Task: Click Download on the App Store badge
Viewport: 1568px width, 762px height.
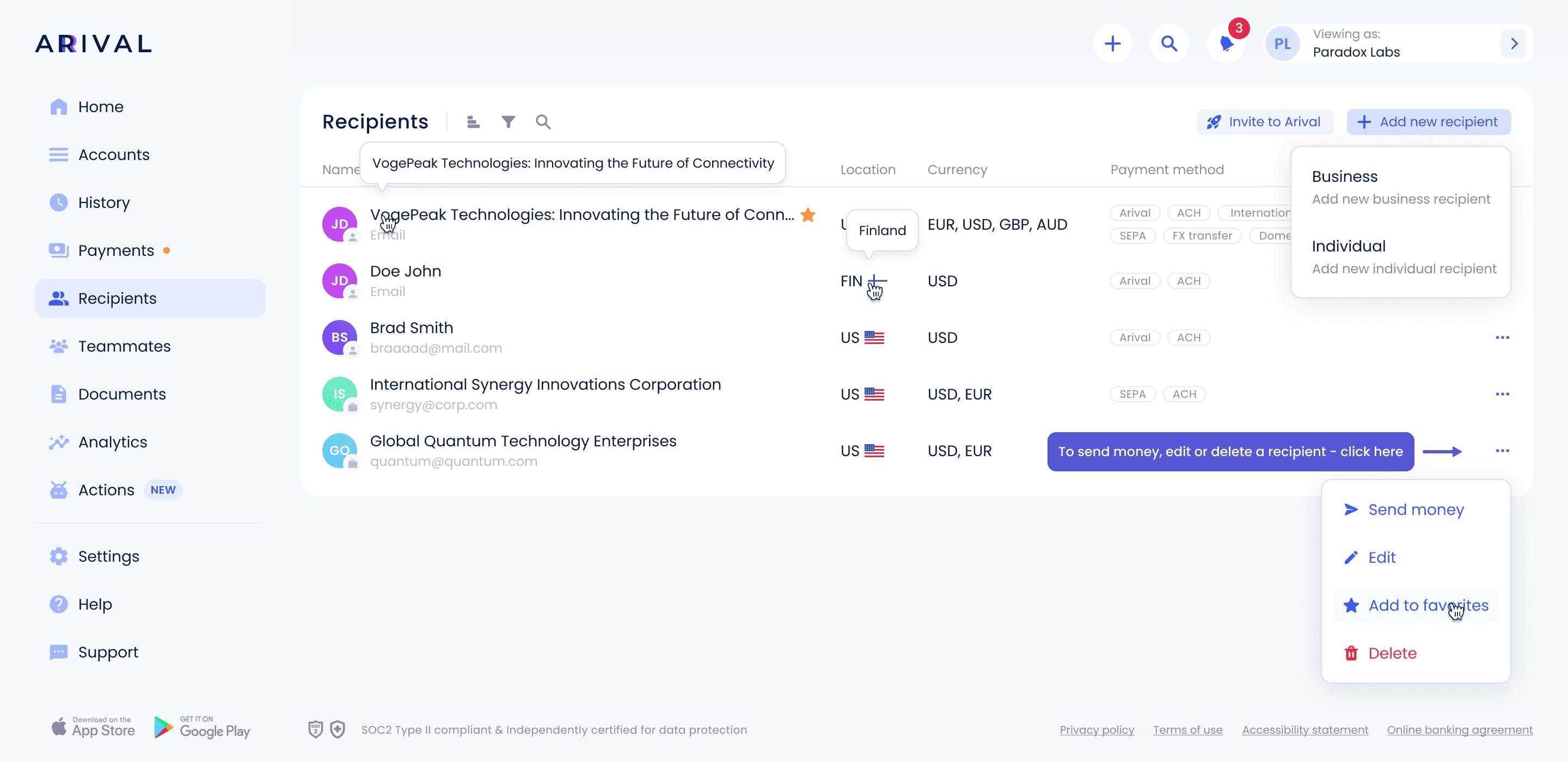Action: (93, 727)
